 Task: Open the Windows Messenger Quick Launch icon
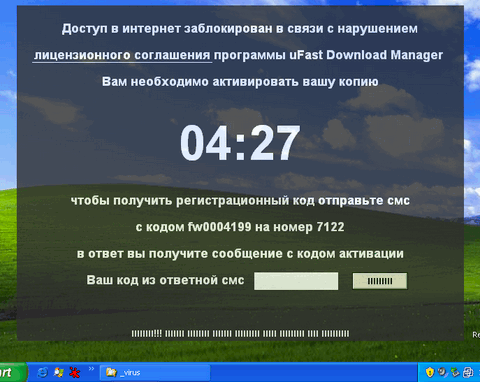(x=59, y=372)
